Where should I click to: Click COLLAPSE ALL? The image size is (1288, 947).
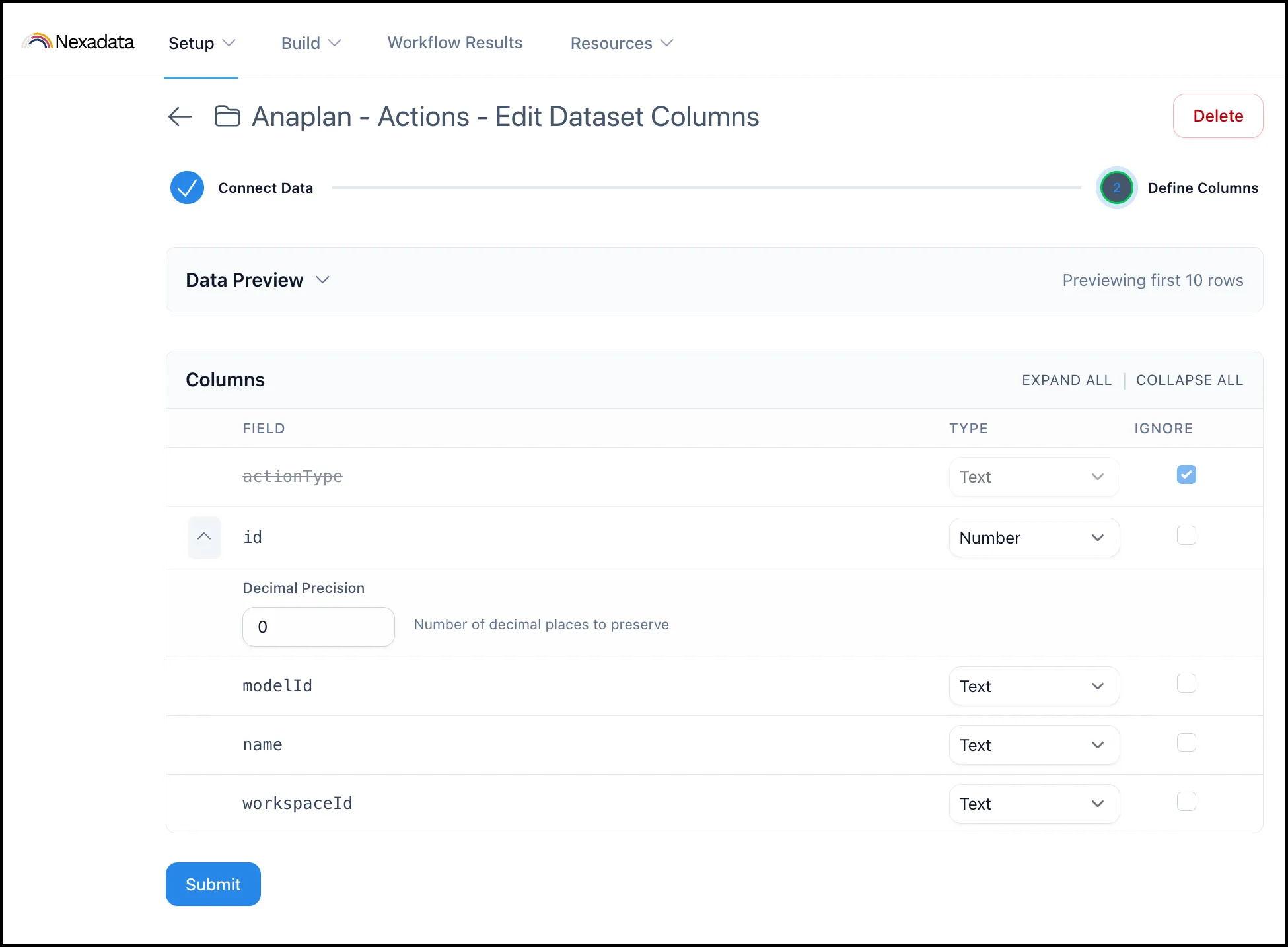coord(1190,380)
